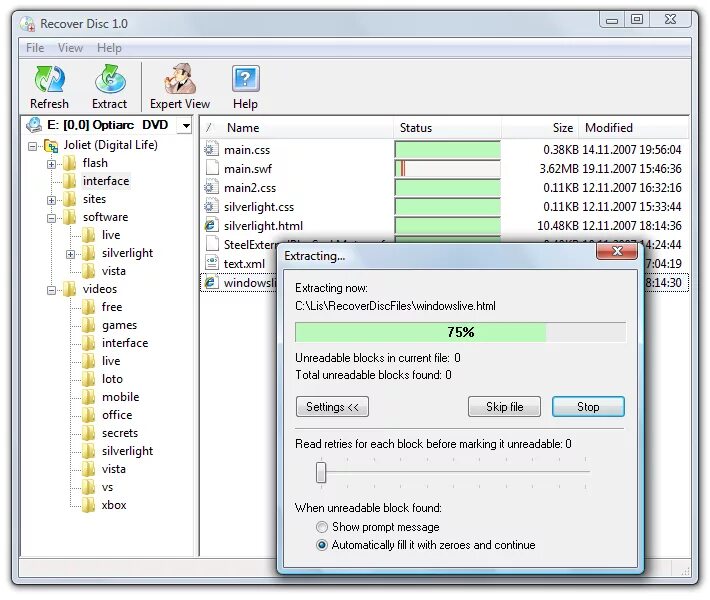The width and height of the screenshot is (710, 600).
Task: Open Expert View detective icon
Action: 180,79
